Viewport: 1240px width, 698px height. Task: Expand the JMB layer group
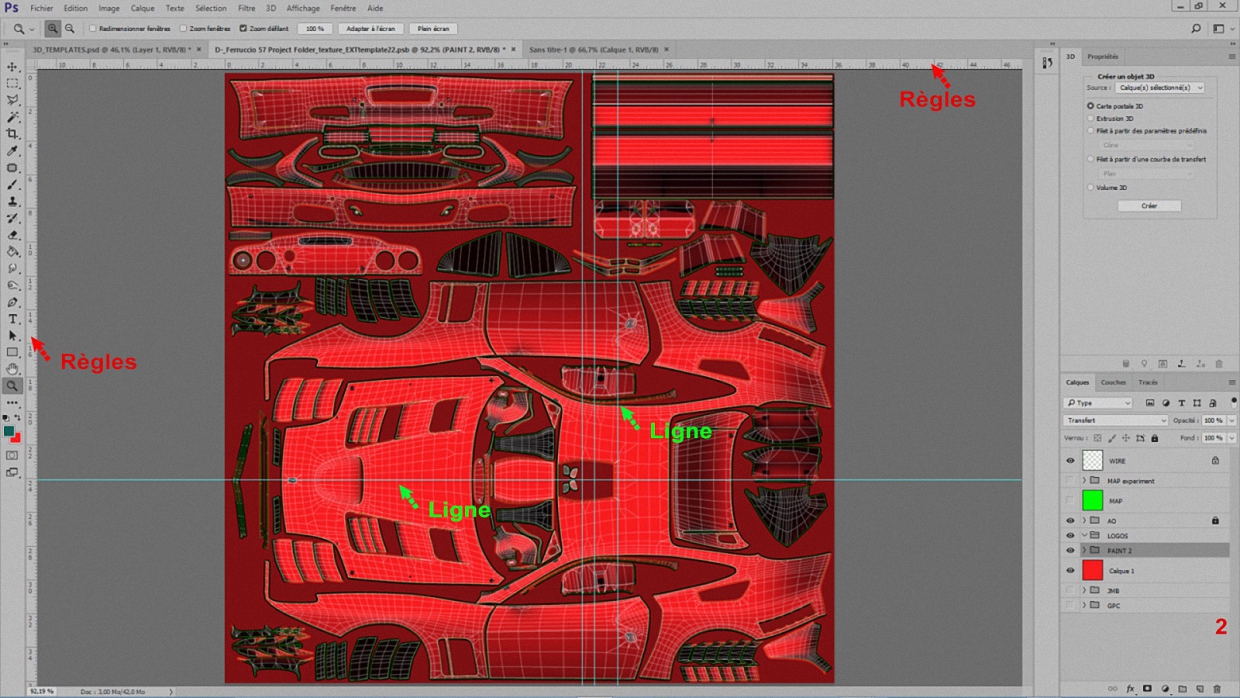[x=1084, y=591]
